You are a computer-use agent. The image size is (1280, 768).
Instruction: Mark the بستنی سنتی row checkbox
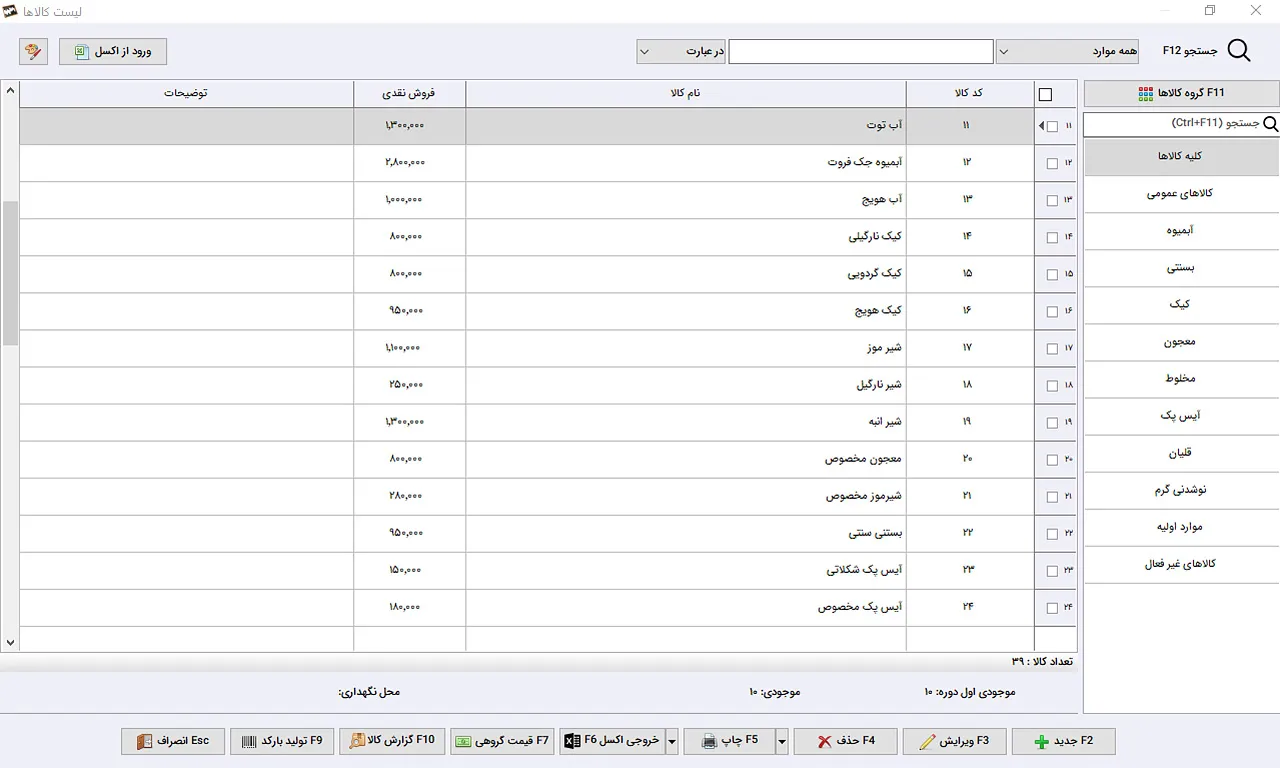1052,534
